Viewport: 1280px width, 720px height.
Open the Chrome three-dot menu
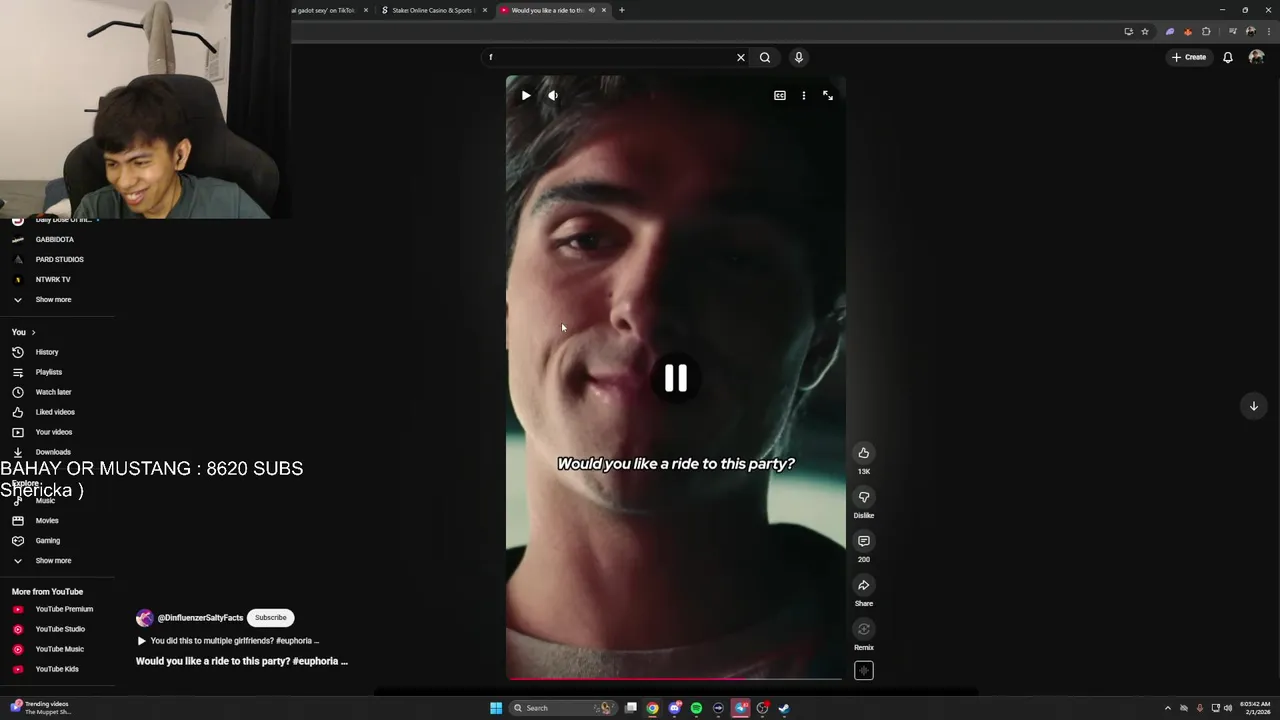[x=1268, y=32]
